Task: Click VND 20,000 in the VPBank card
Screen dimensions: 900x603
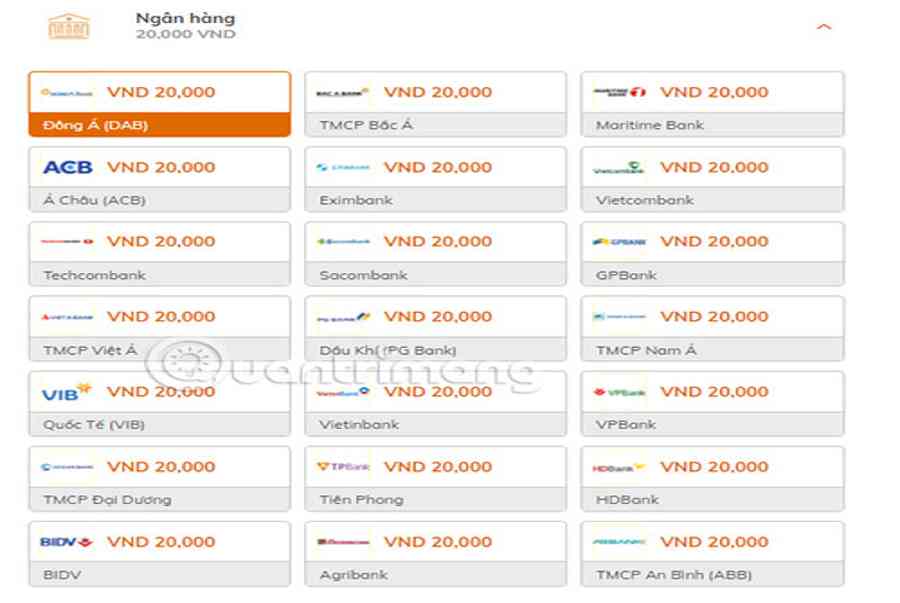Action: pos(715,392)
